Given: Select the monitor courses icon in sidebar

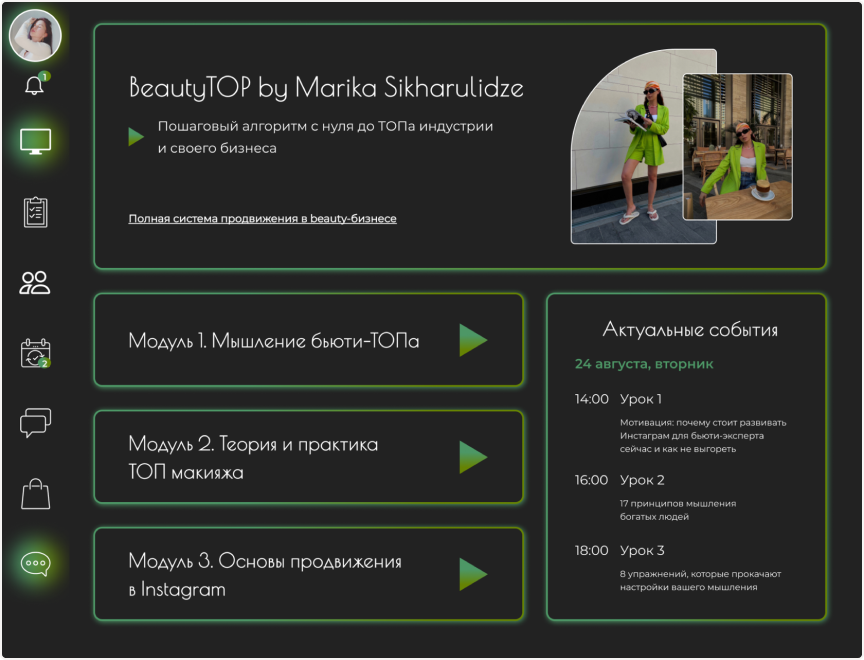Looking at the screenshot, I should click(36, 142).
